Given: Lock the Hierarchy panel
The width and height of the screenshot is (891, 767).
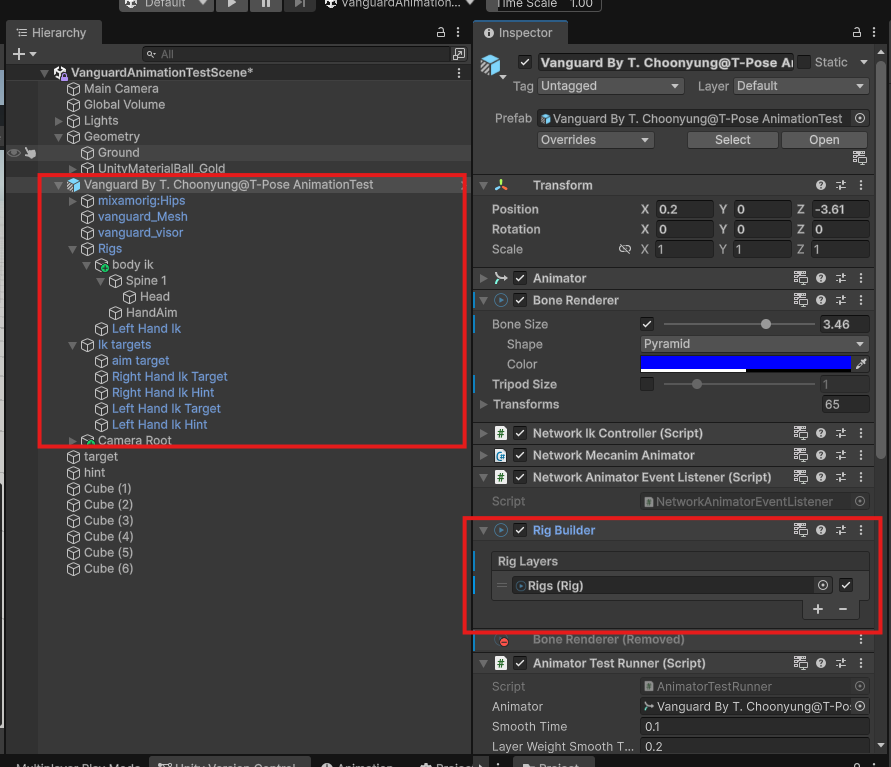Looking at the screenshot, I should (x=440, y=32).
